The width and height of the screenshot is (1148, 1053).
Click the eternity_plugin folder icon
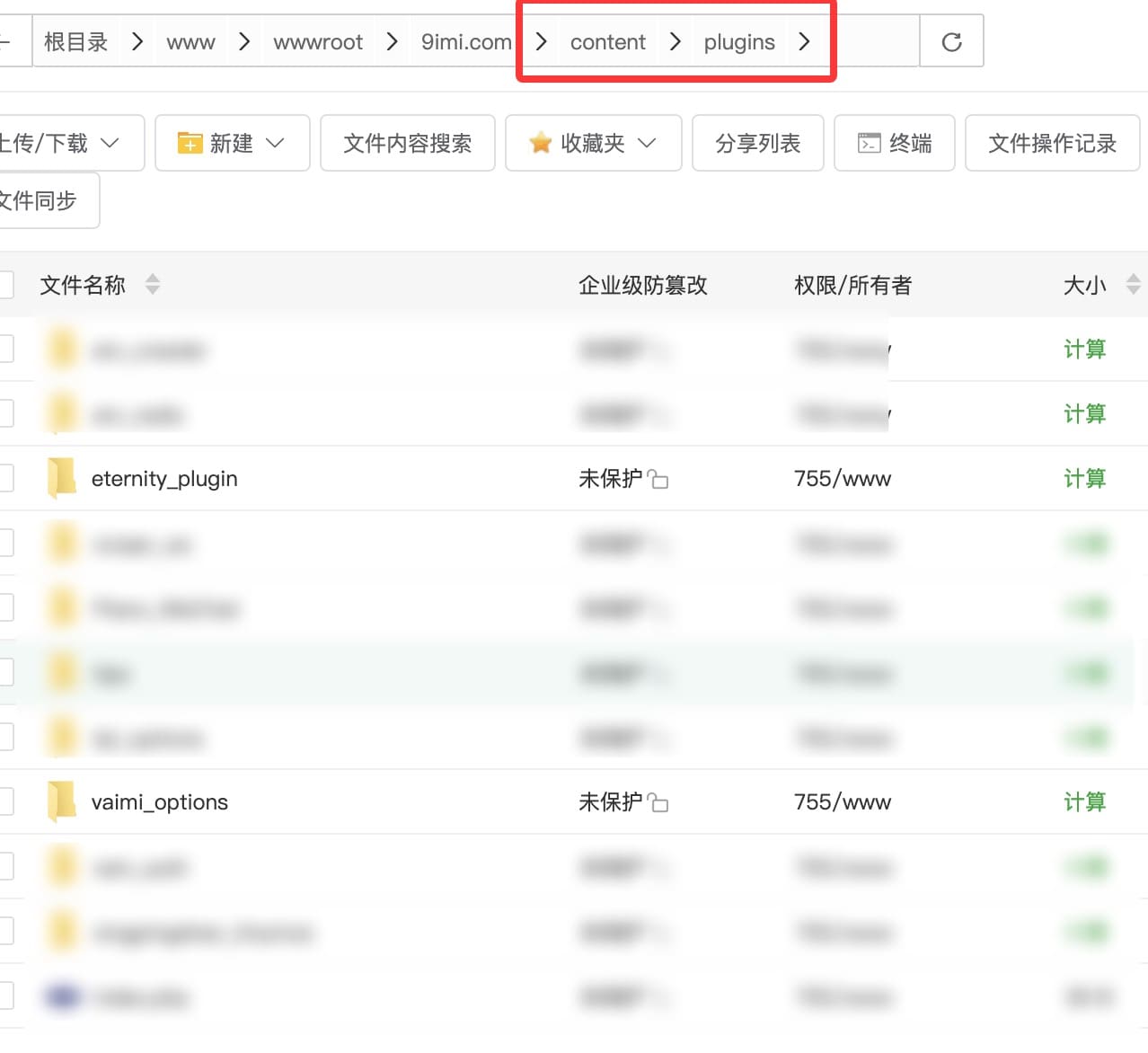coord(61,478)
